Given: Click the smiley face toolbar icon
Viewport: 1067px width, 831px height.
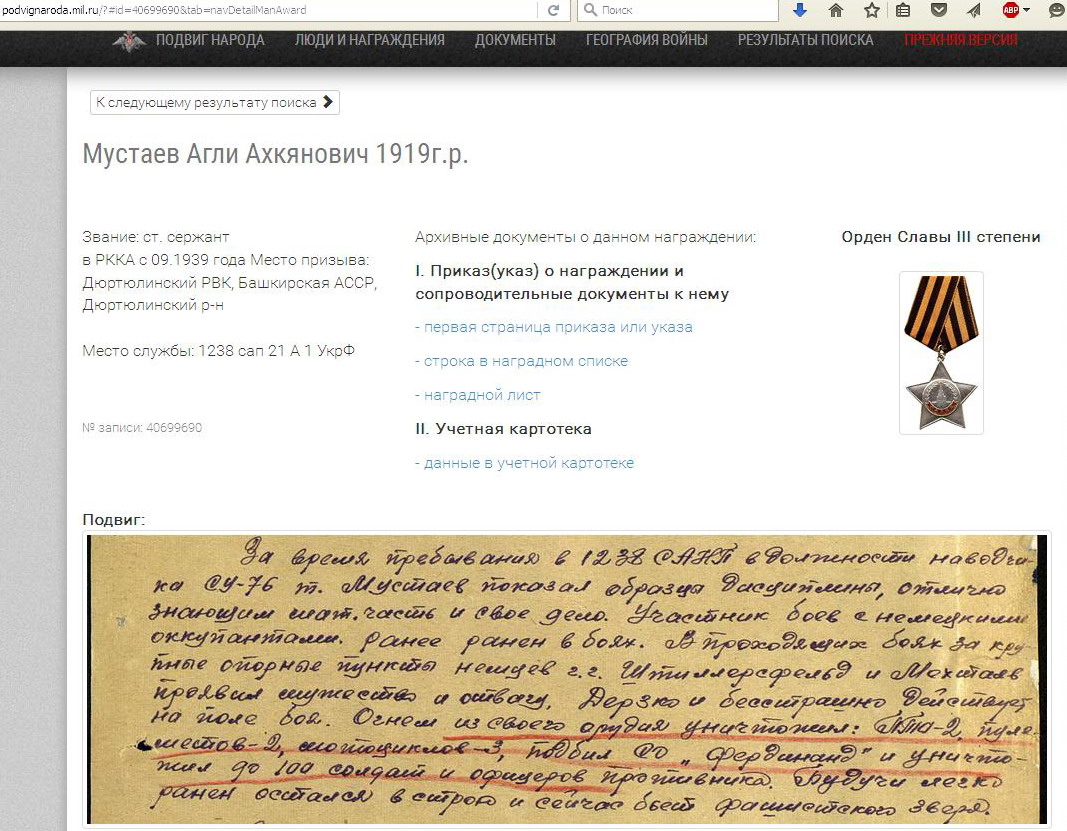Looking at the screenshot, I should coord(1056,10).
